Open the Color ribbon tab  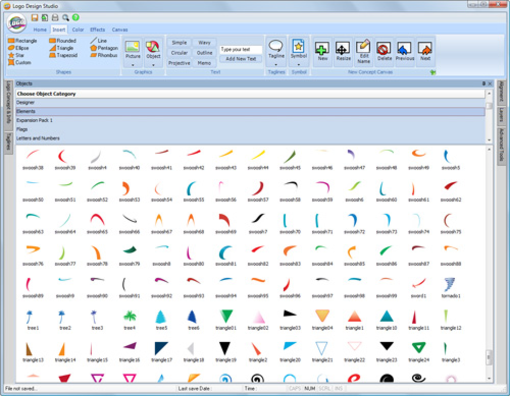pos(78,30)
